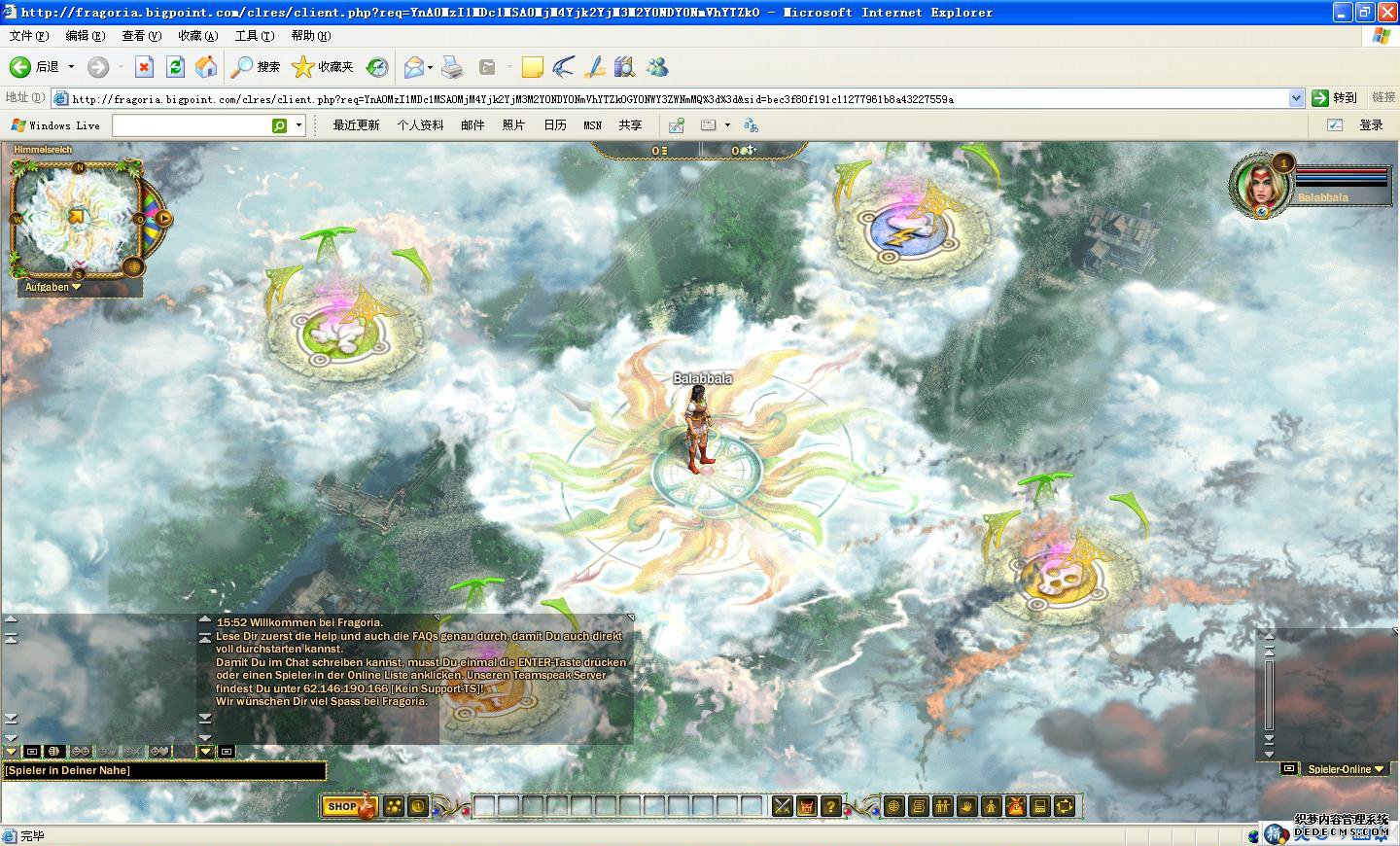
Task: Click Balabbala character portrait
Action: (1260, 185)
